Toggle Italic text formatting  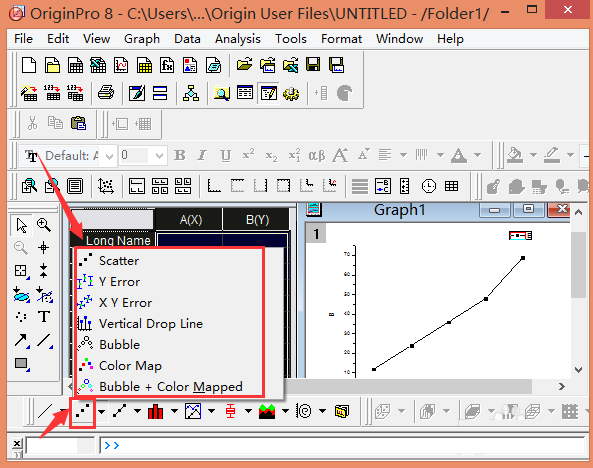[202, 155]
